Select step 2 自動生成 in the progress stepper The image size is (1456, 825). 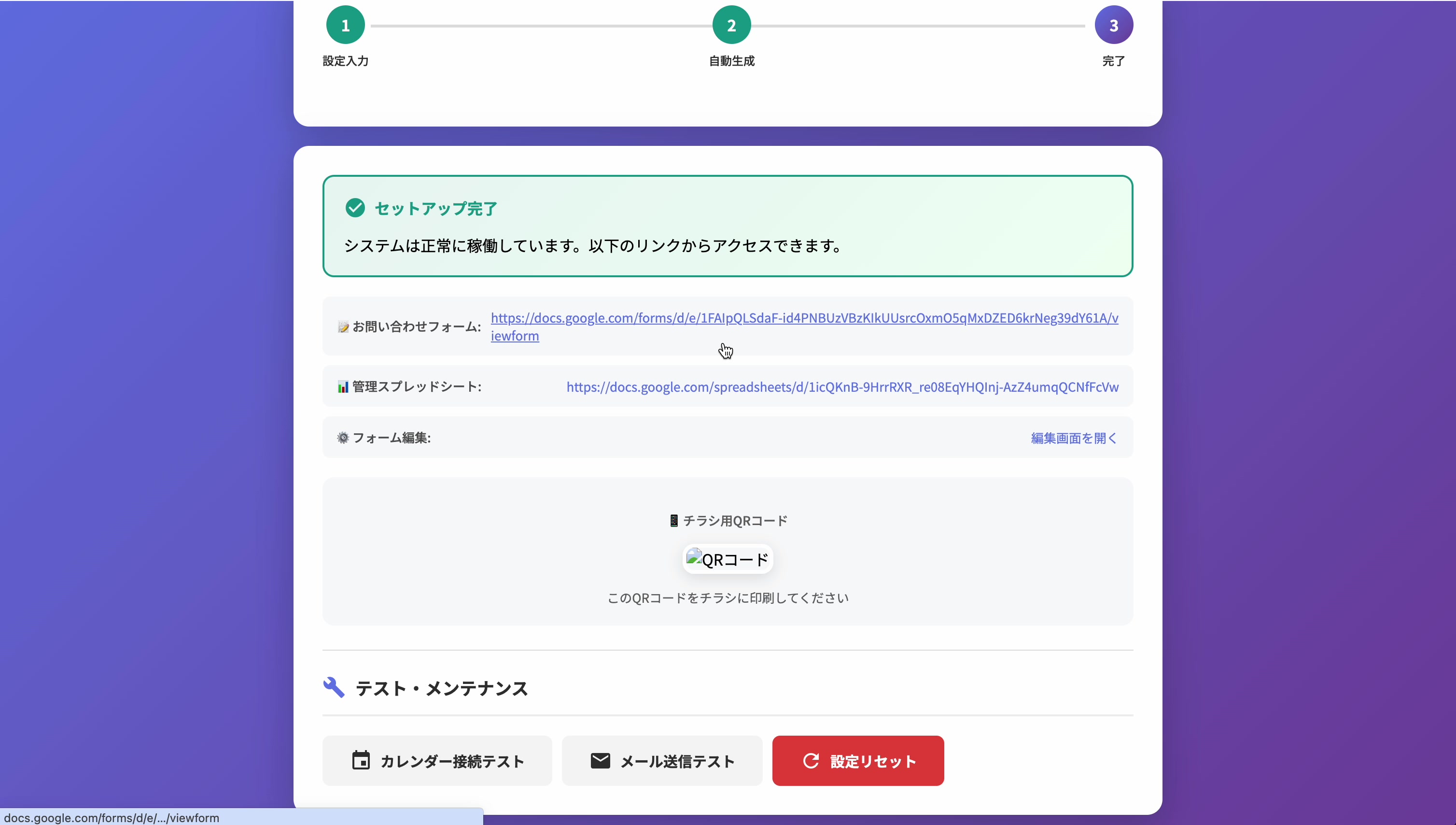click(730, 24)
